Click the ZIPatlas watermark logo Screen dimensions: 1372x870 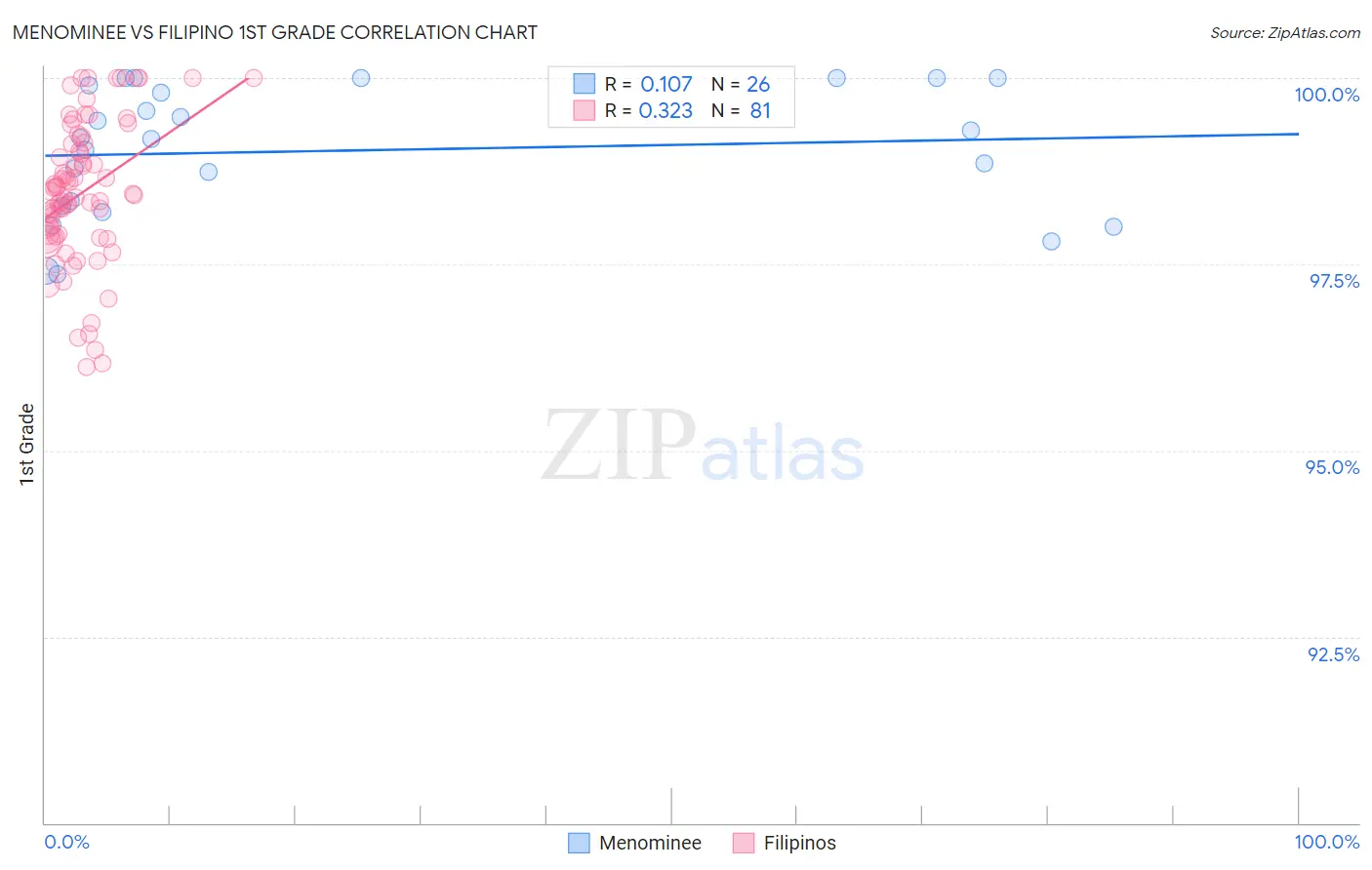[x=703, y=447]
